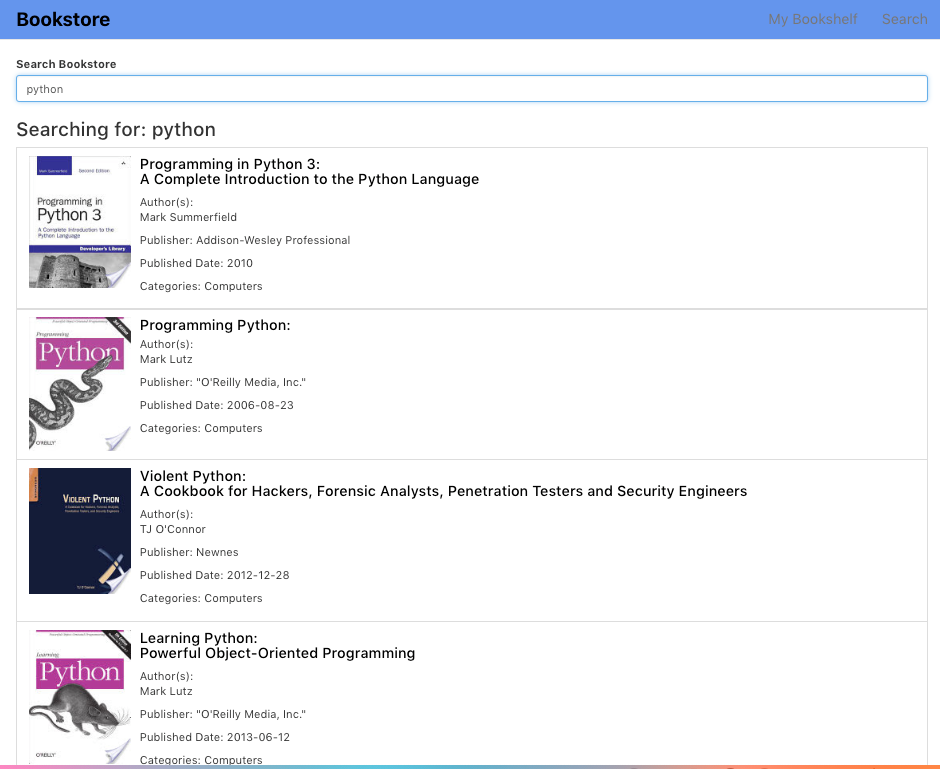Viewport: 940px width, 769px height.
Task: Click Published Date: 2013-06-12
Action: 215,737
